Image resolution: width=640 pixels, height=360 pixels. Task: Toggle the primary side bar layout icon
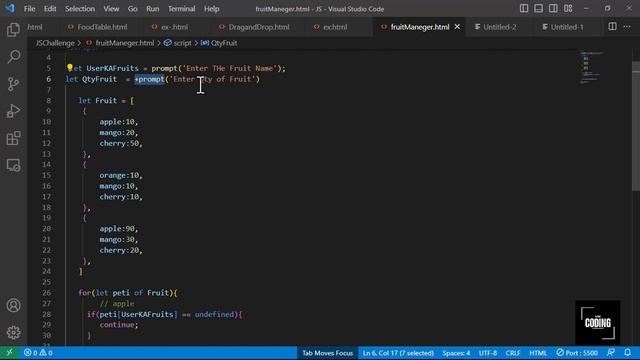point(524,9)
